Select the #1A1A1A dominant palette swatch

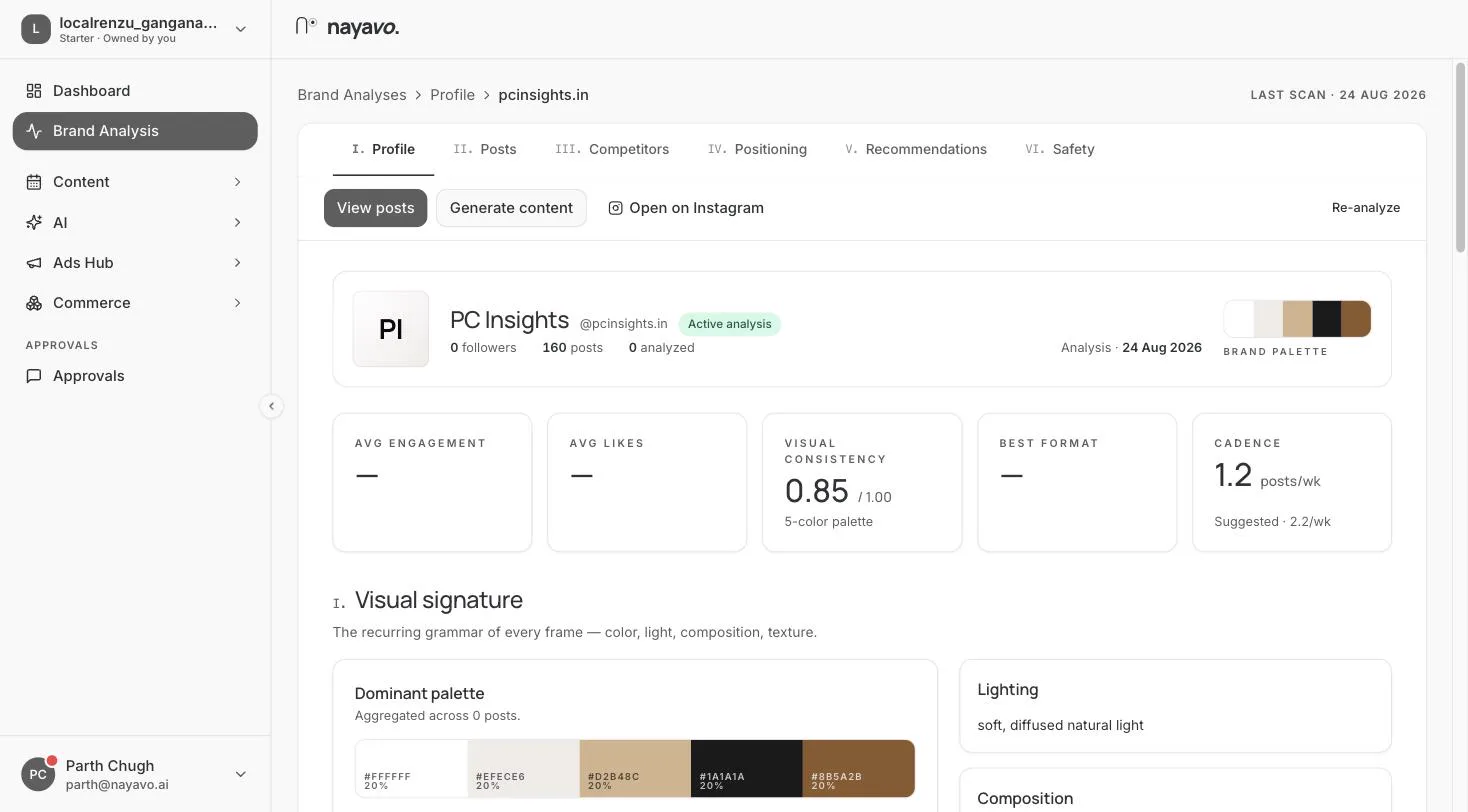click(x=747, y=768)
